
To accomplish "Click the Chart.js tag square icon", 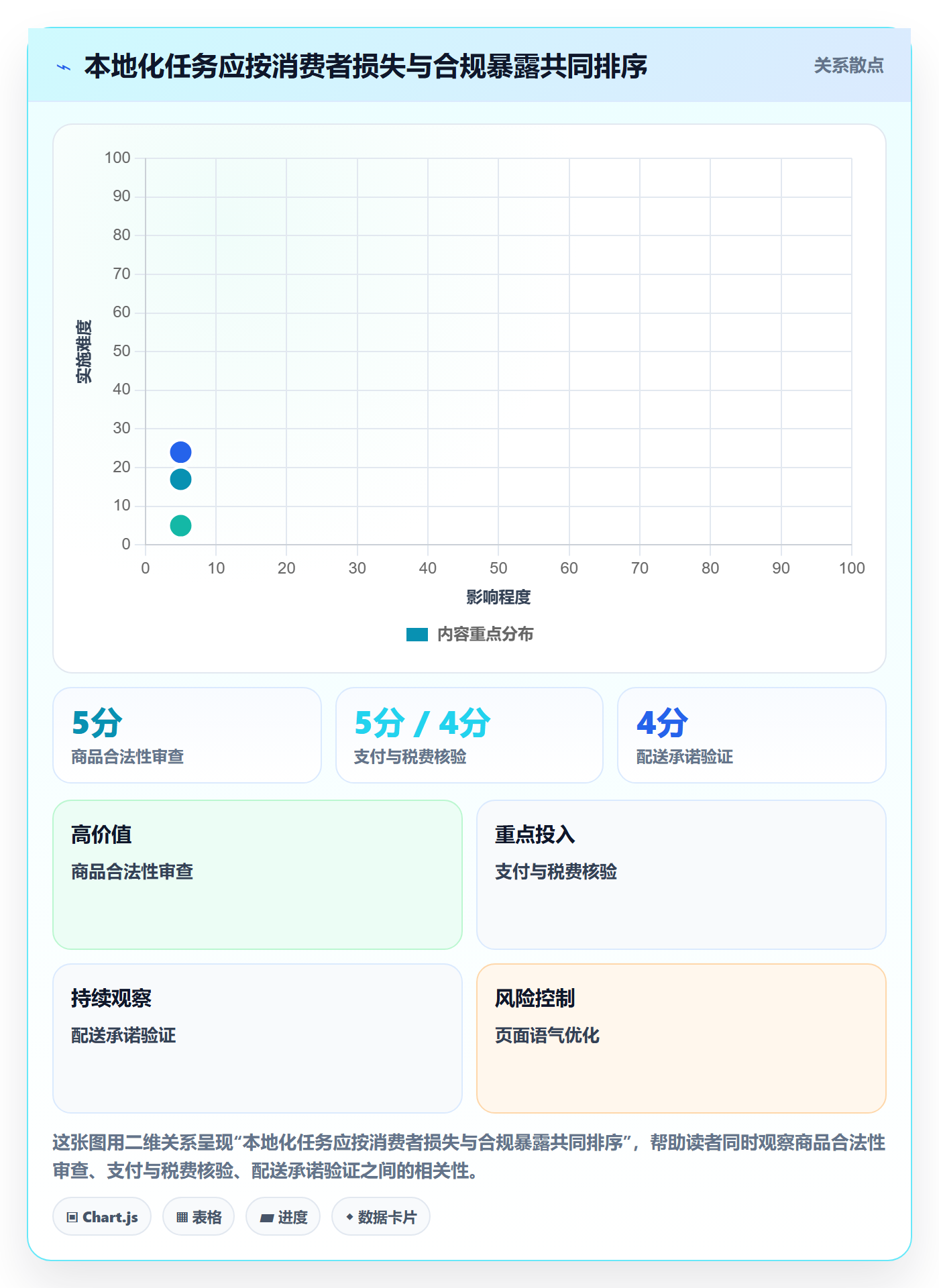I will click(x=72, y=1218).
